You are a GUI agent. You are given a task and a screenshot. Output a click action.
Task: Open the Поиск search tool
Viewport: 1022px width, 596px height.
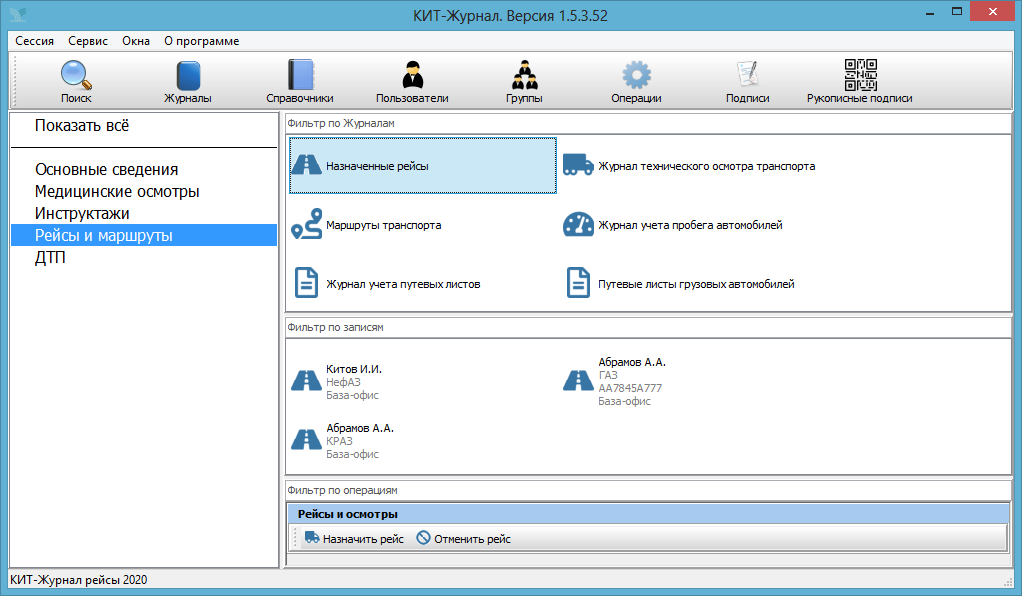point(76,82)
